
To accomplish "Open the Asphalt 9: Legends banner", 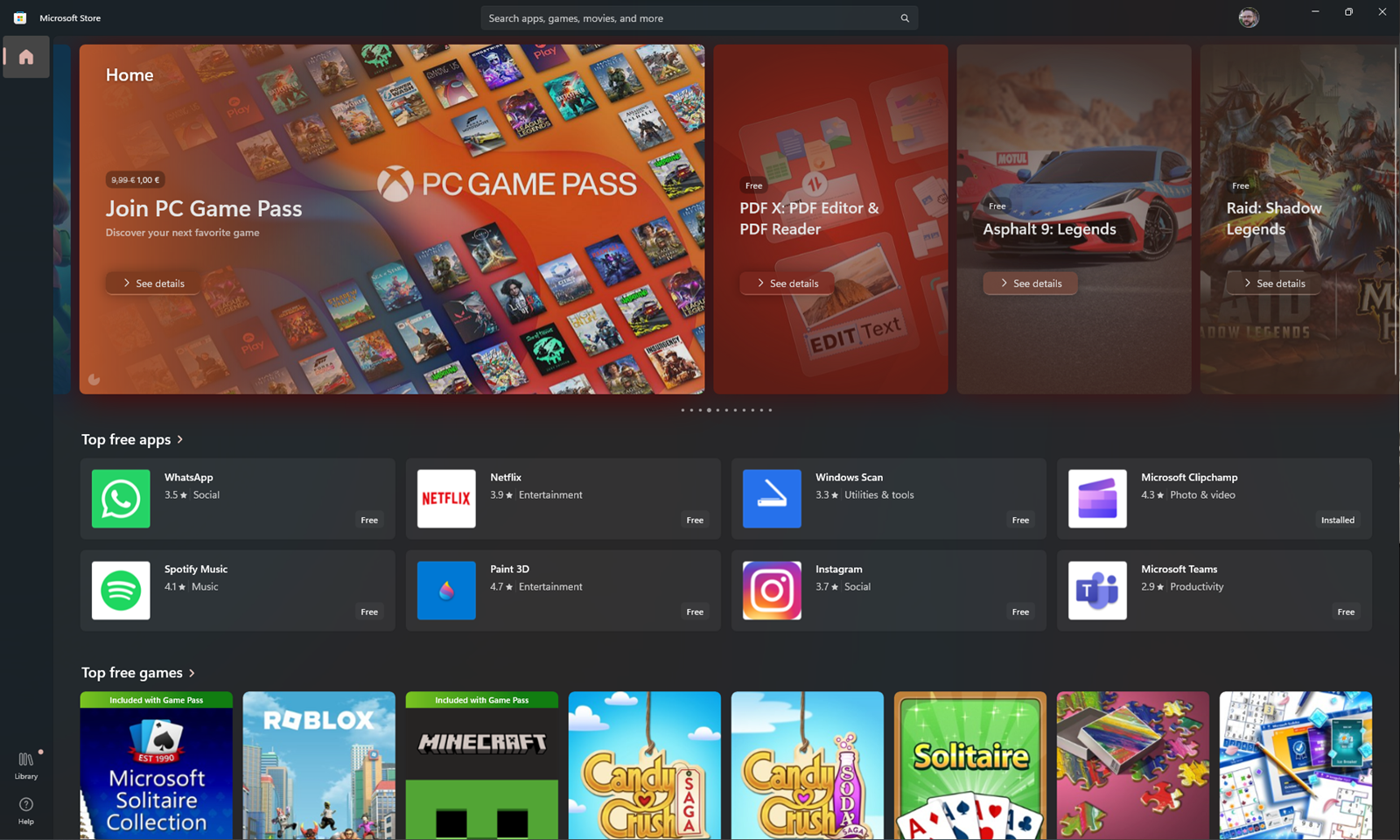I will pyautogui.click(x=1074, y=219).
